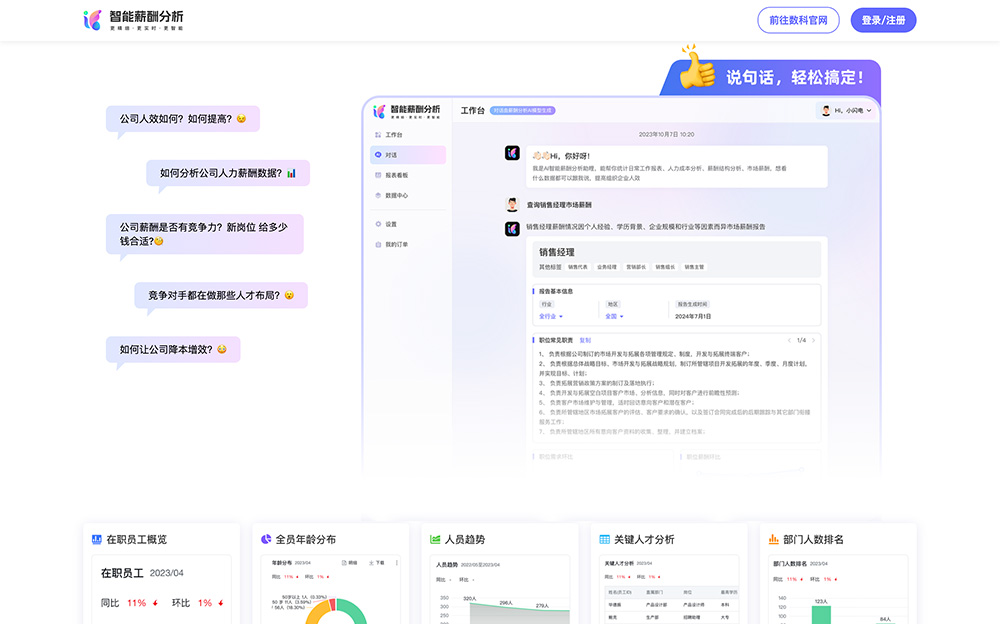
Task: Click the 工作台 sidebar icon
Action: point(378,135)
